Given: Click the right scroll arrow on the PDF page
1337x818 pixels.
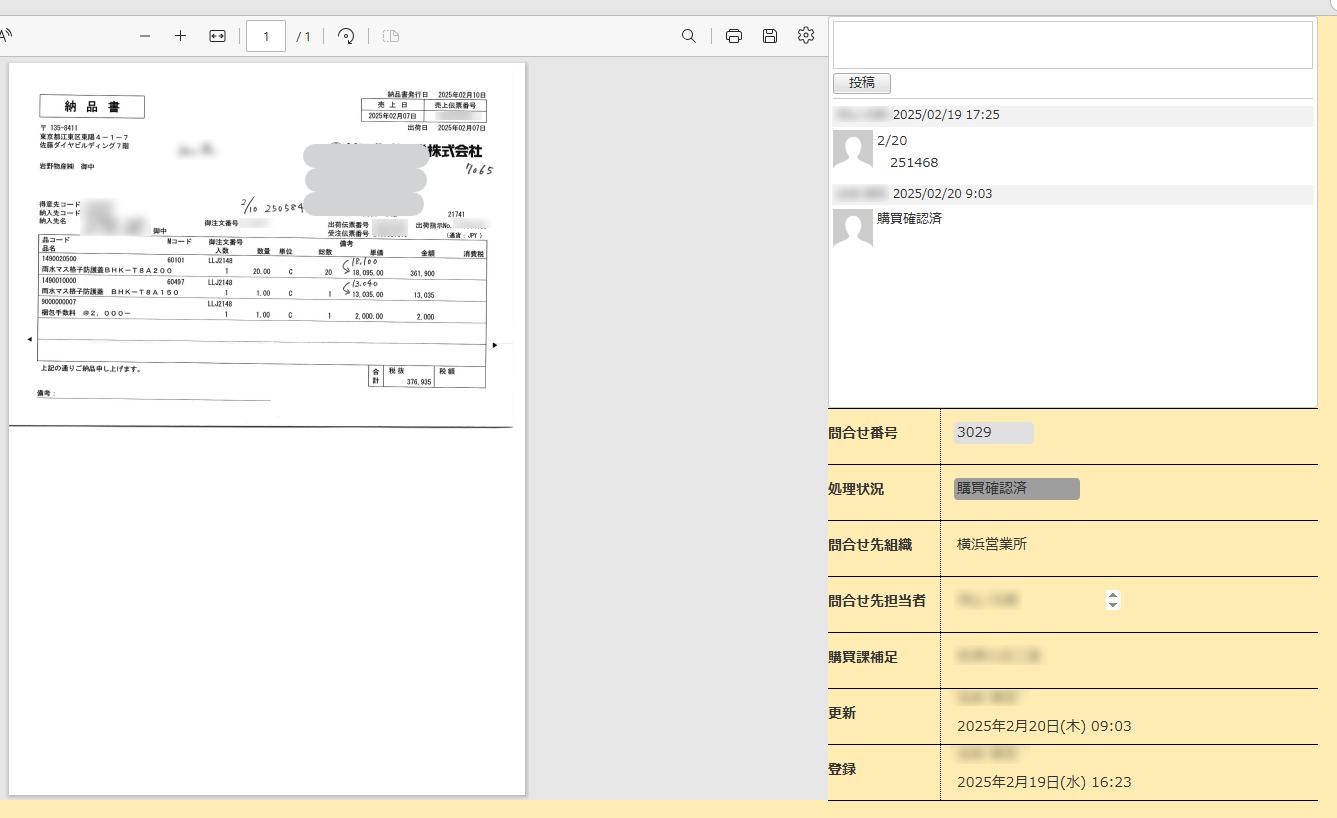Looking at the screenshot, I should point(494,345).
